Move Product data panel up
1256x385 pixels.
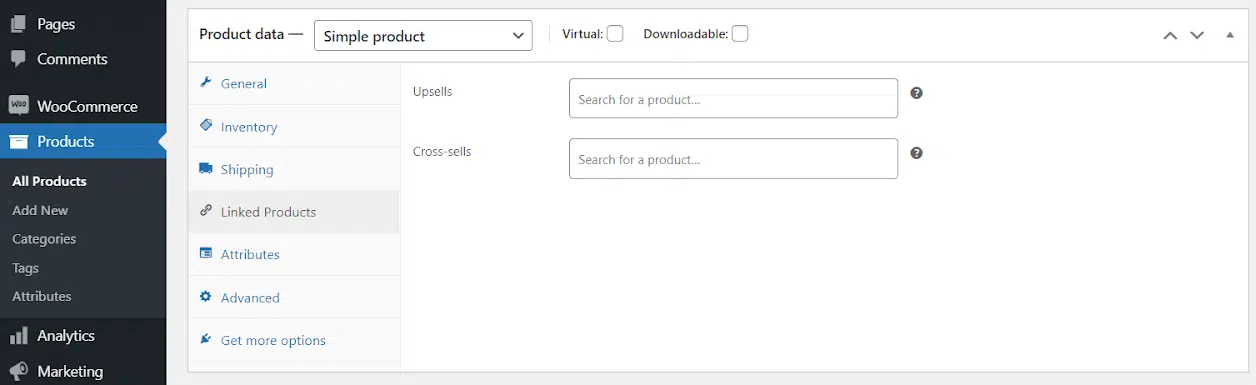[x=1170, y=35]
